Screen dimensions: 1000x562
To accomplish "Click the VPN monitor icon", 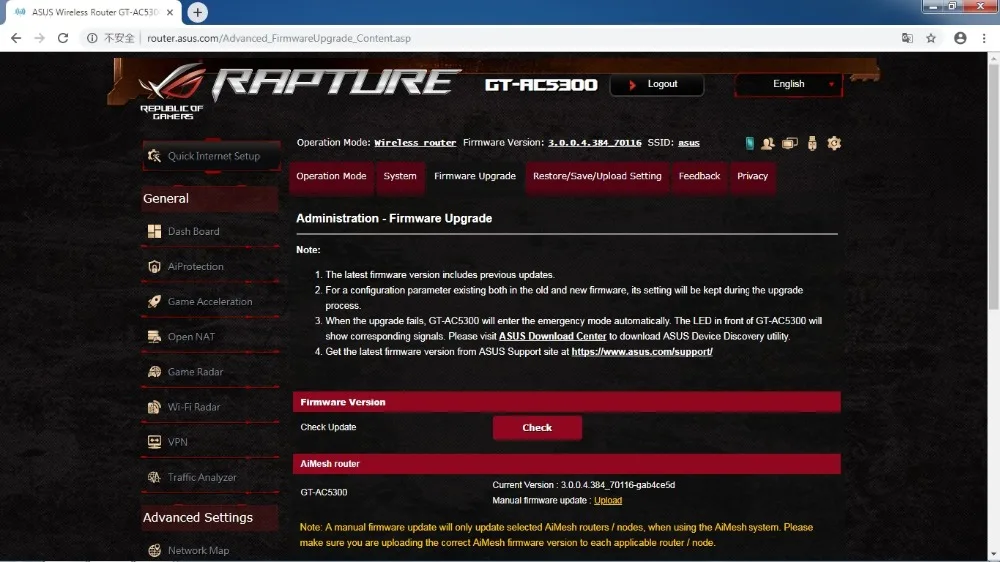I will tap(154, 442).
